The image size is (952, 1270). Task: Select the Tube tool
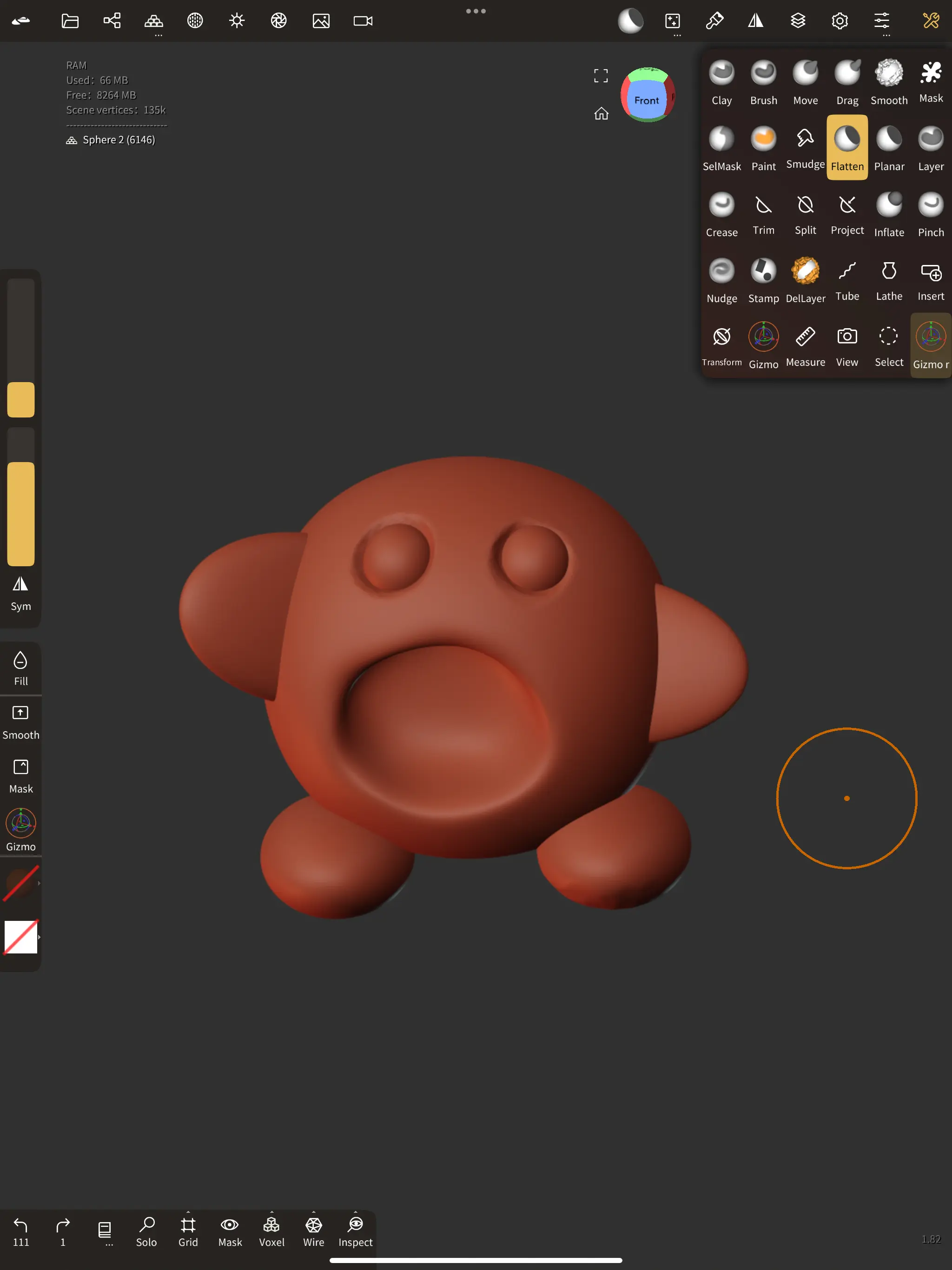[847, 280]
